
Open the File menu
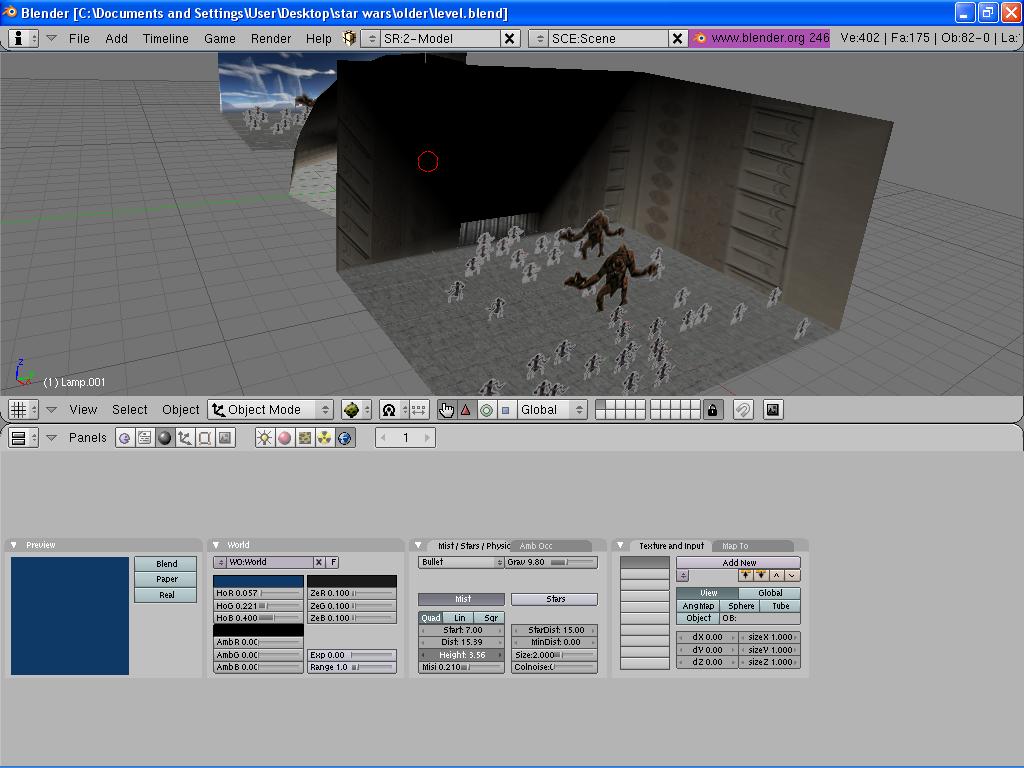79,39
